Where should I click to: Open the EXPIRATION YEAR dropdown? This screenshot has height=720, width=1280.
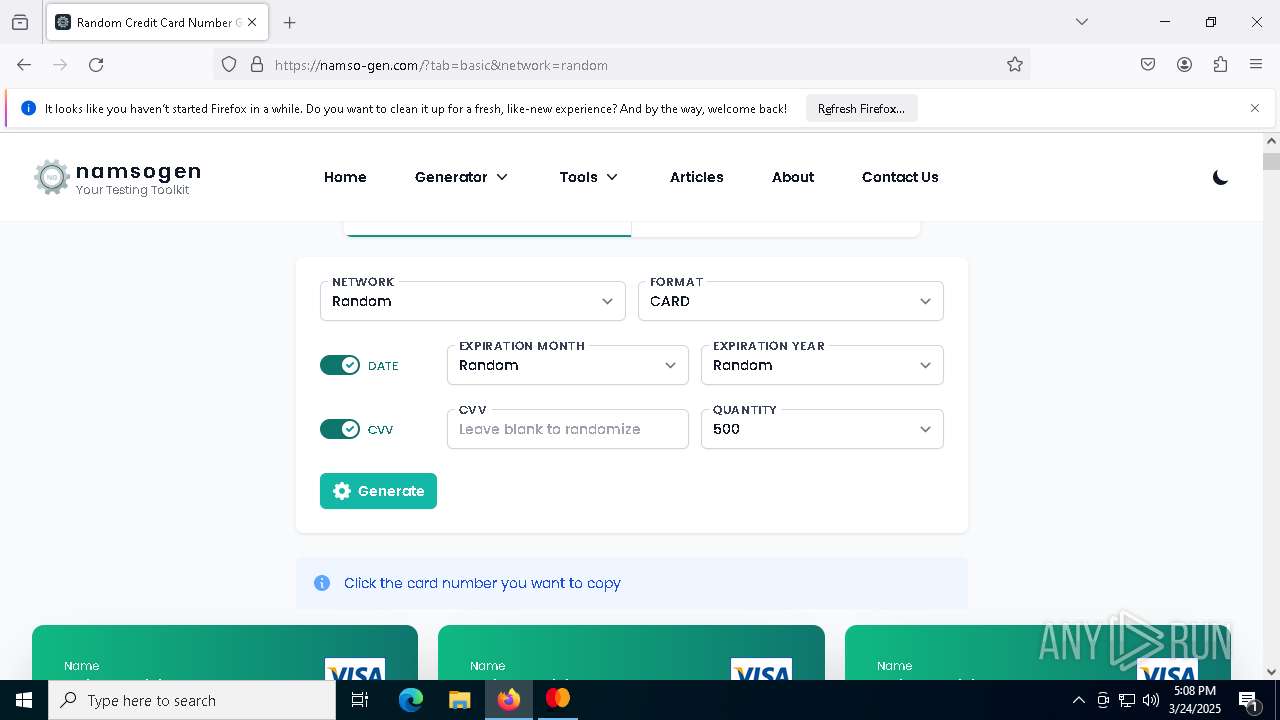pyautogui.click(x=822, y=365)
